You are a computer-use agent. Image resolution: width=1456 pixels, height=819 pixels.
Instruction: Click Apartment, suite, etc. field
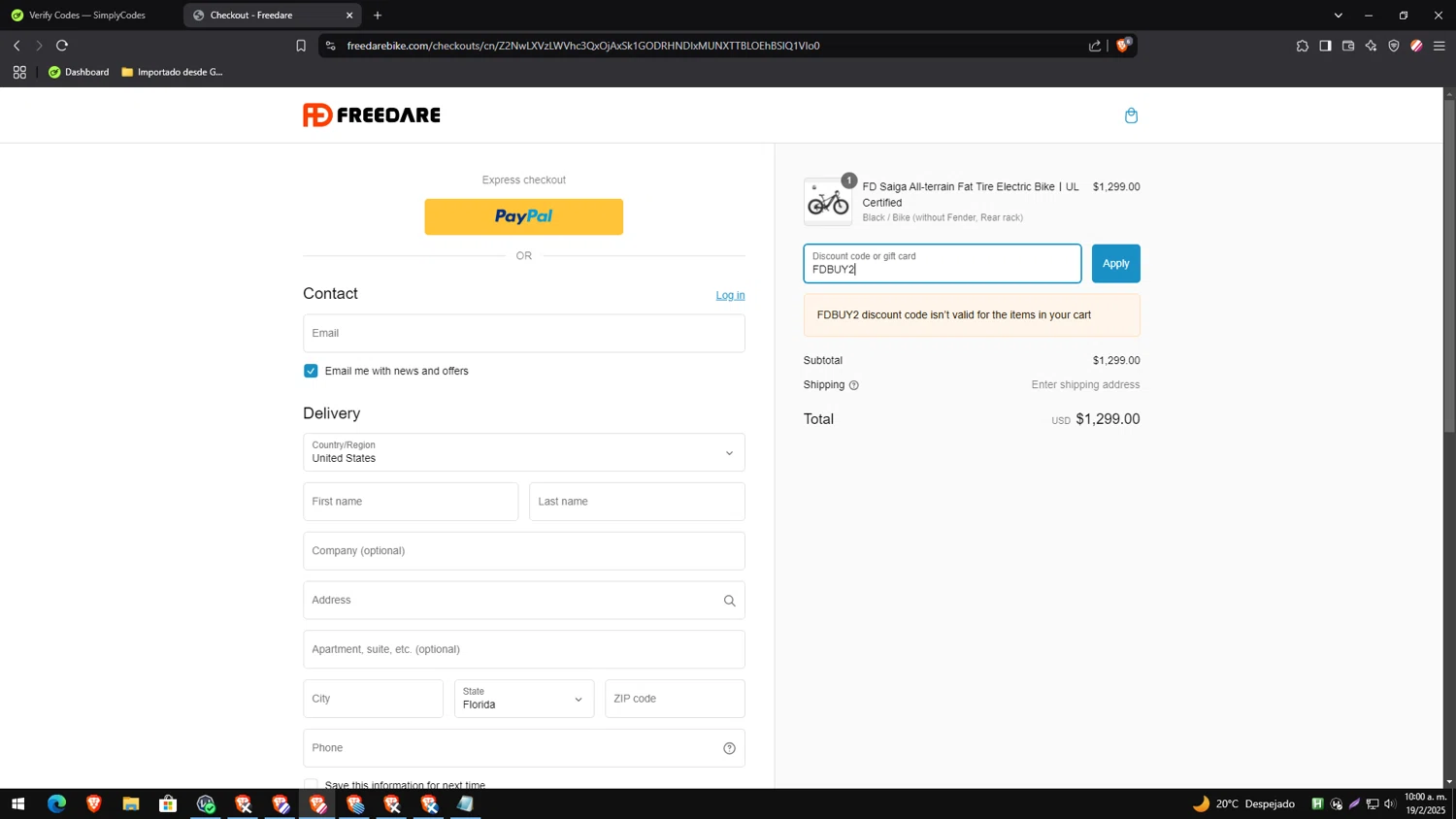[524, 649]
